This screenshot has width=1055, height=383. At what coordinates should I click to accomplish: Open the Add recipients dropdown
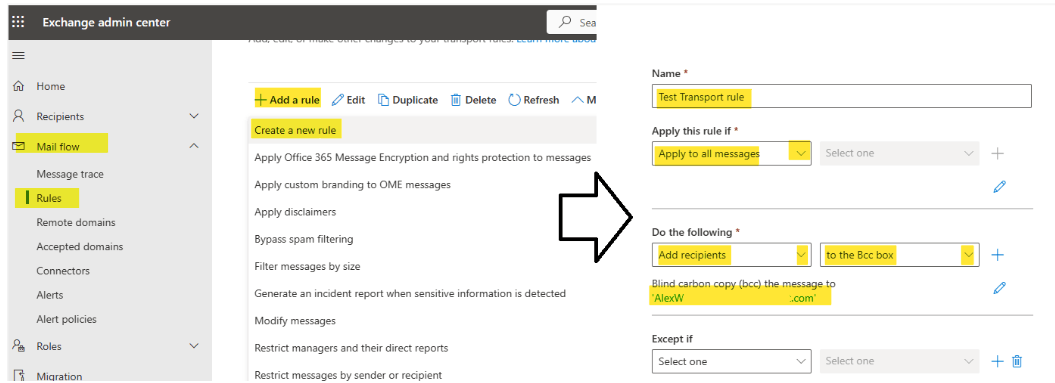pos(731,255)
